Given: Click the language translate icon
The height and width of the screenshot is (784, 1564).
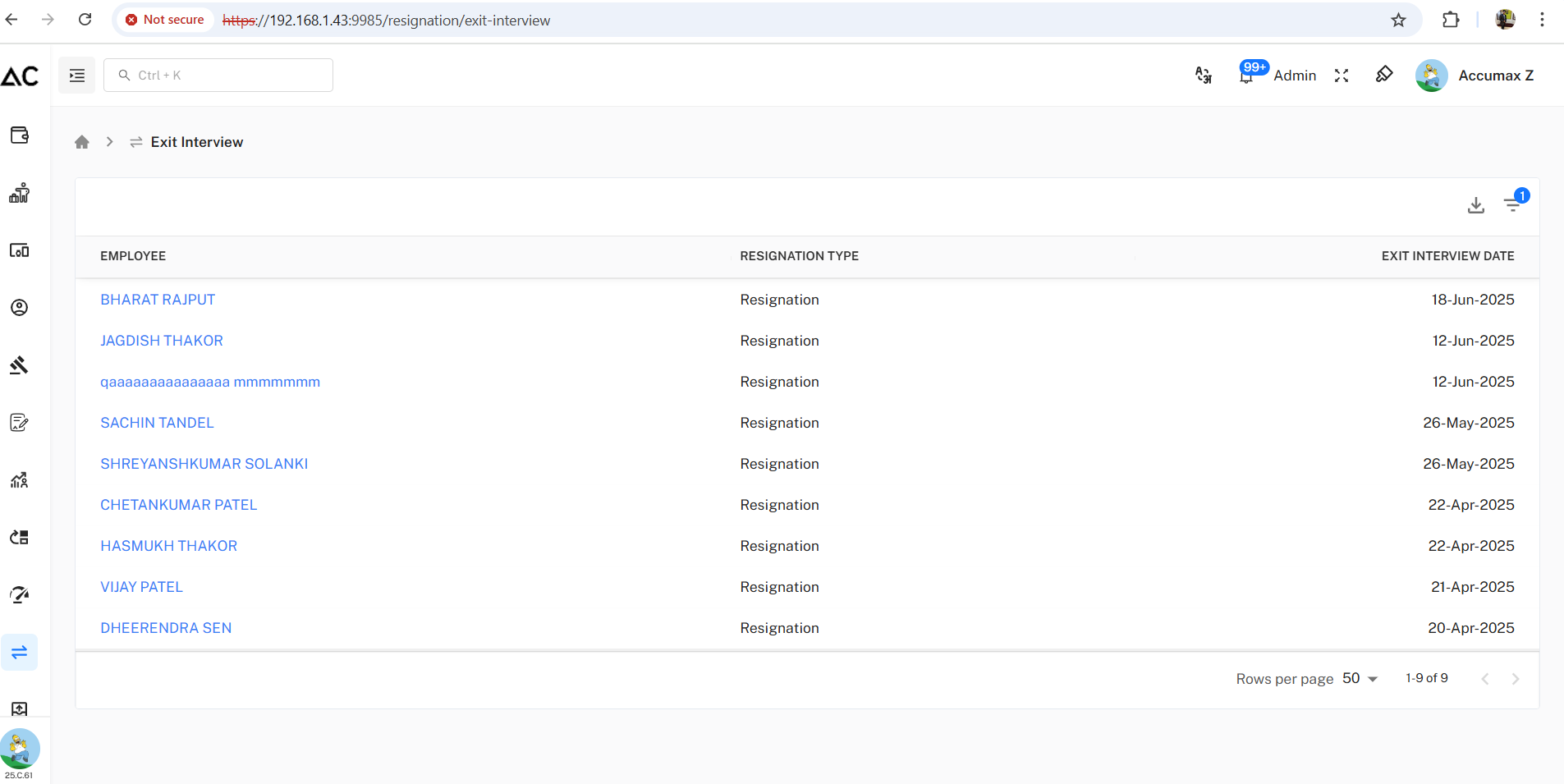Looking at the screenshot, I should tap(1204, 76).
